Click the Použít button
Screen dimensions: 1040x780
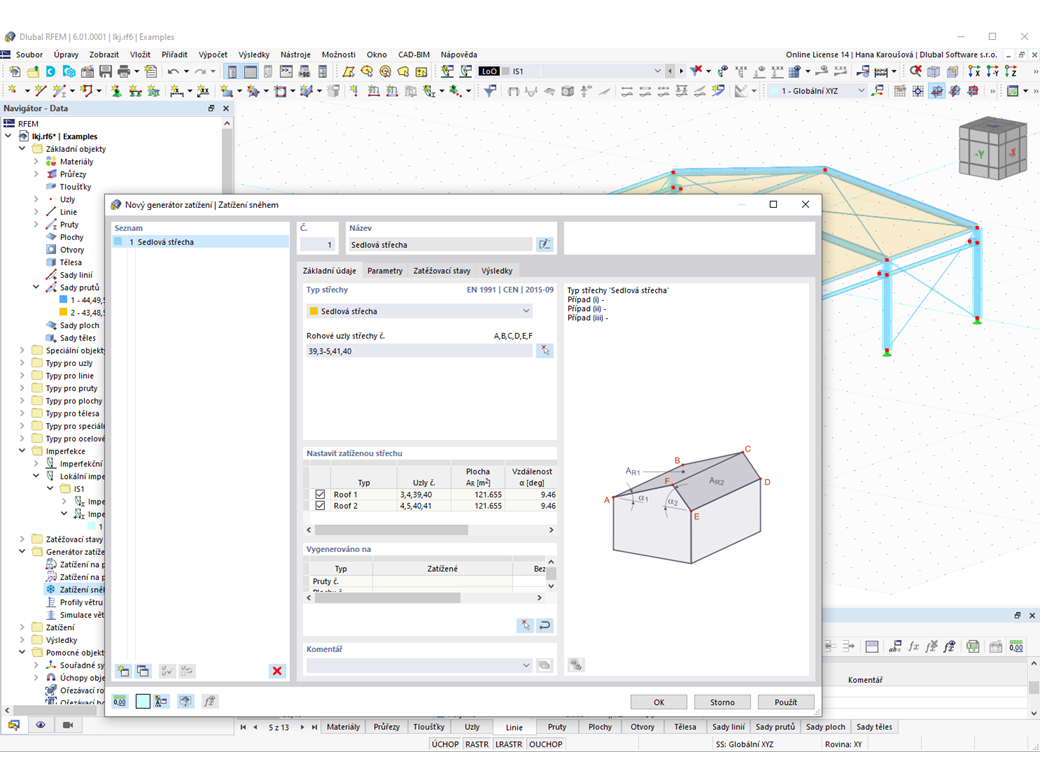click(x=785, y=702)
